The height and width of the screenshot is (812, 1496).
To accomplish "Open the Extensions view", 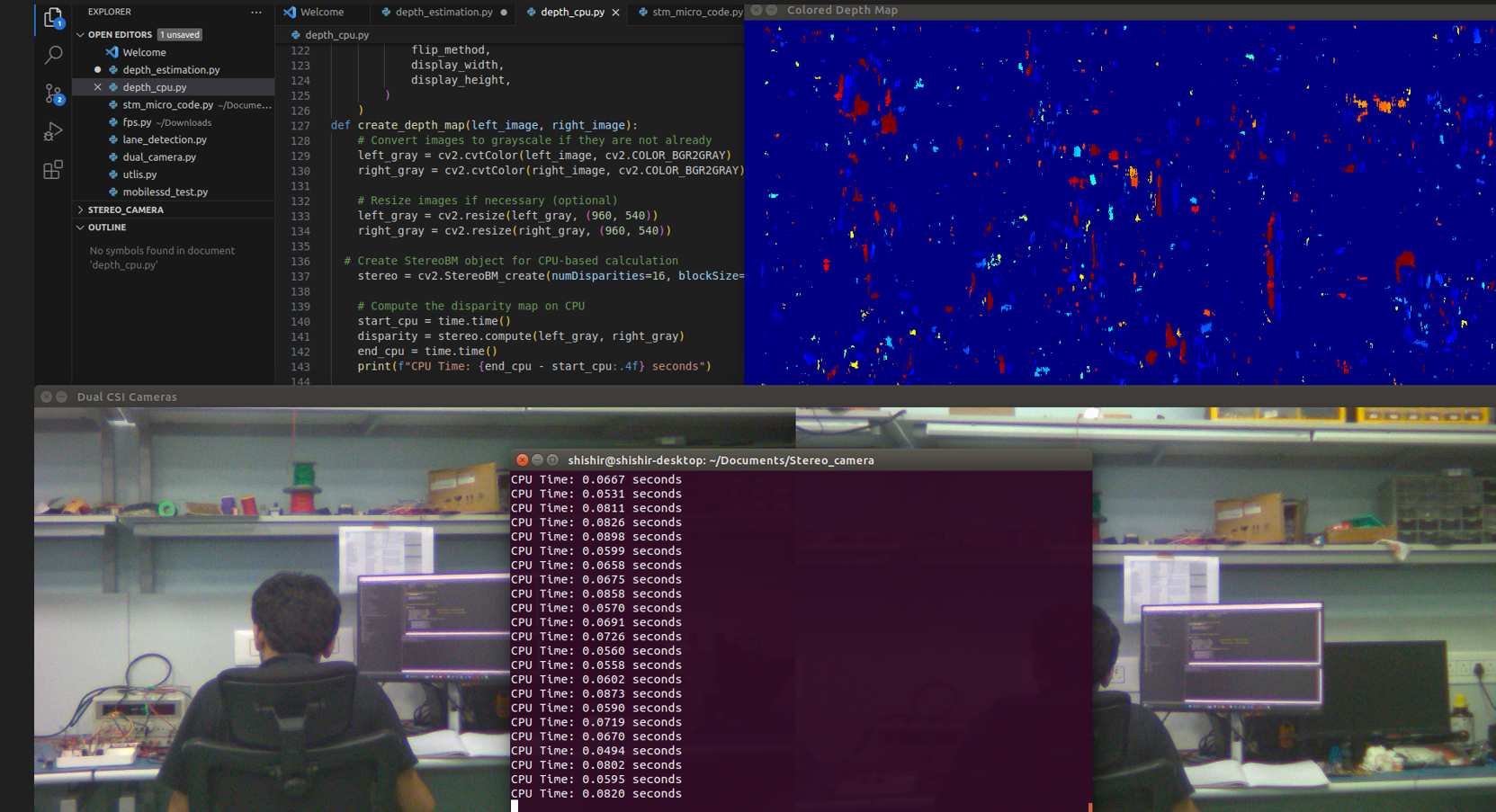I will click(53, 170).
